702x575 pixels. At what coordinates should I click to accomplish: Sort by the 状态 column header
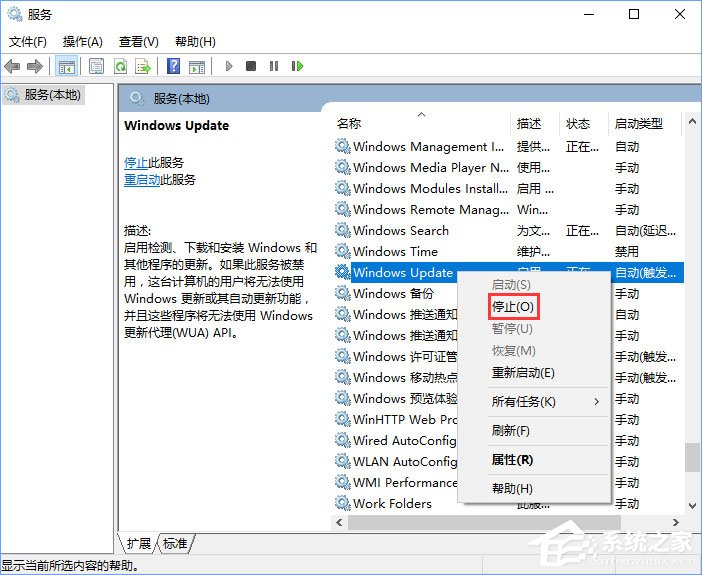[584, 123]
